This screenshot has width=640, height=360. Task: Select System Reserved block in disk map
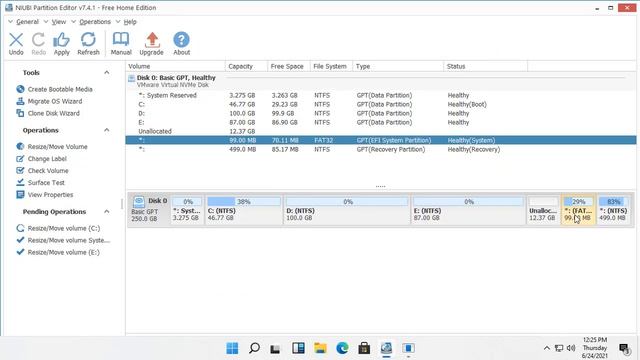(187, 209)
